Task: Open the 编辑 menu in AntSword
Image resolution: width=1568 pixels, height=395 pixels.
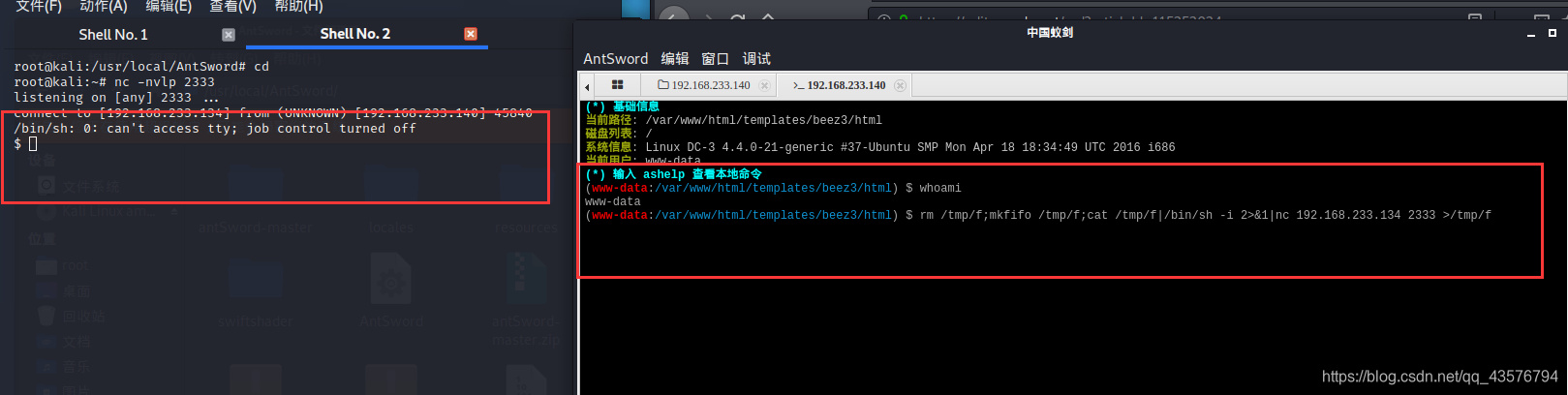Action: click(x=675, y=59)
